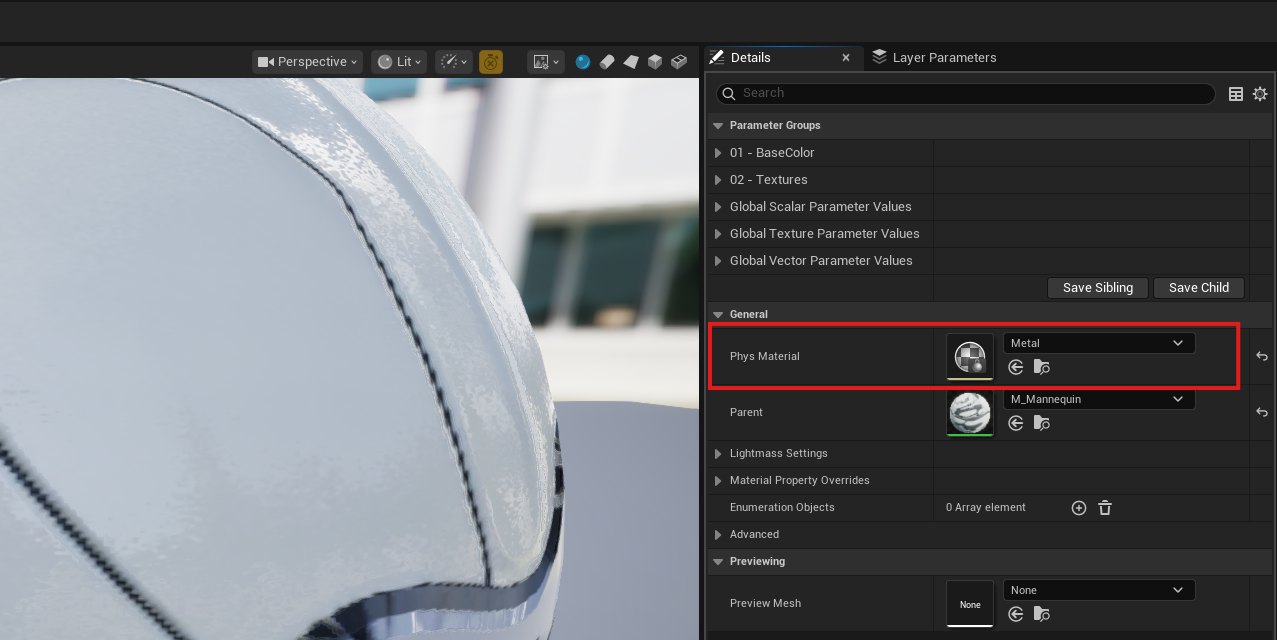Open the Lit view mode dropdown
1277x640 pixels.
pyautogui.click(x=399, y=62)
